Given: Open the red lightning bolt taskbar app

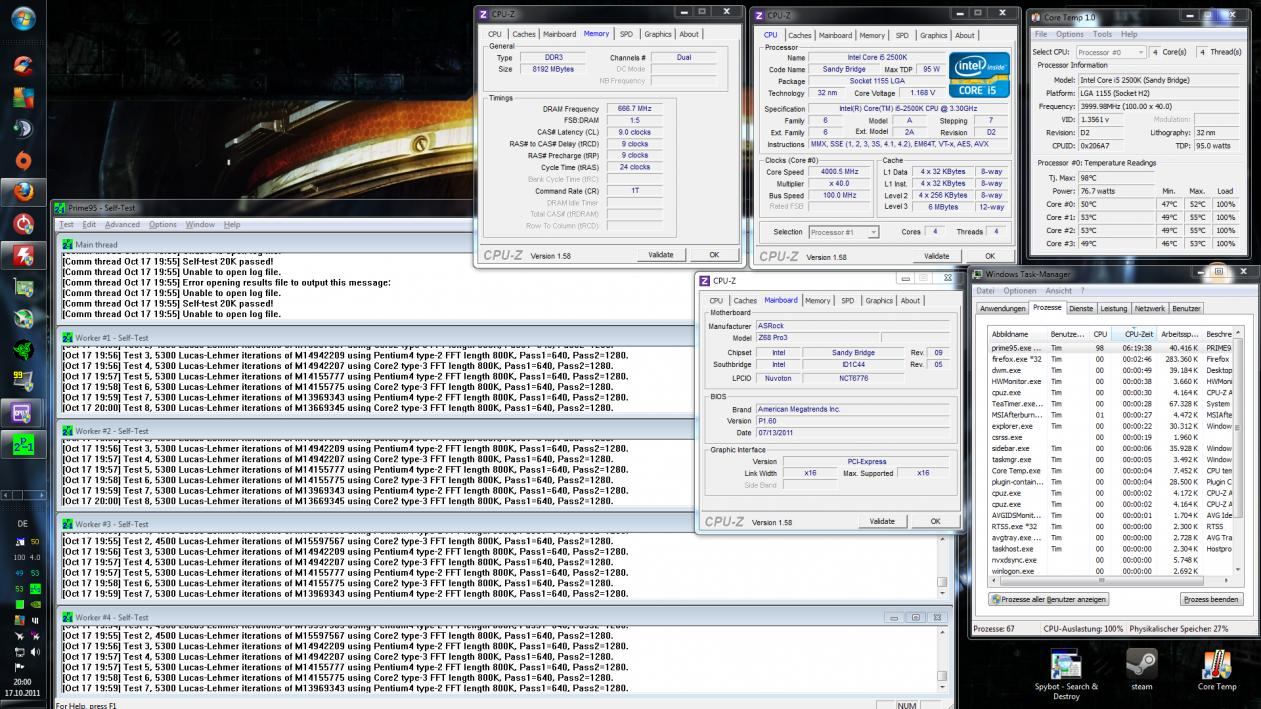Looking at the screenshot, I should coord(23,255).
